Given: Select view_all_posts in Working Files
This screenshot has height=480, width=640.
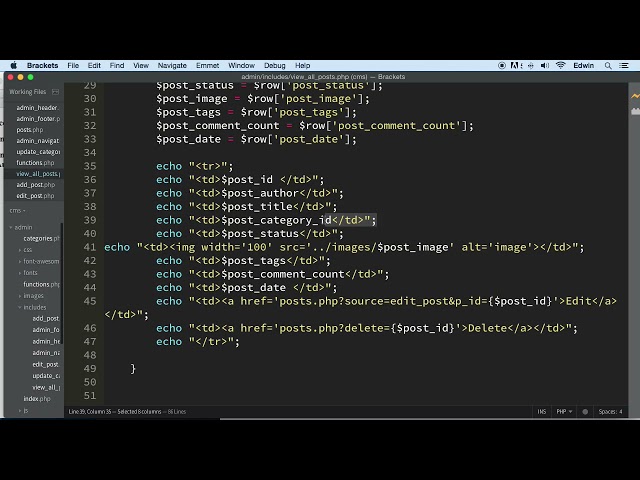Looking at the screenshot, I should [38, 174].
